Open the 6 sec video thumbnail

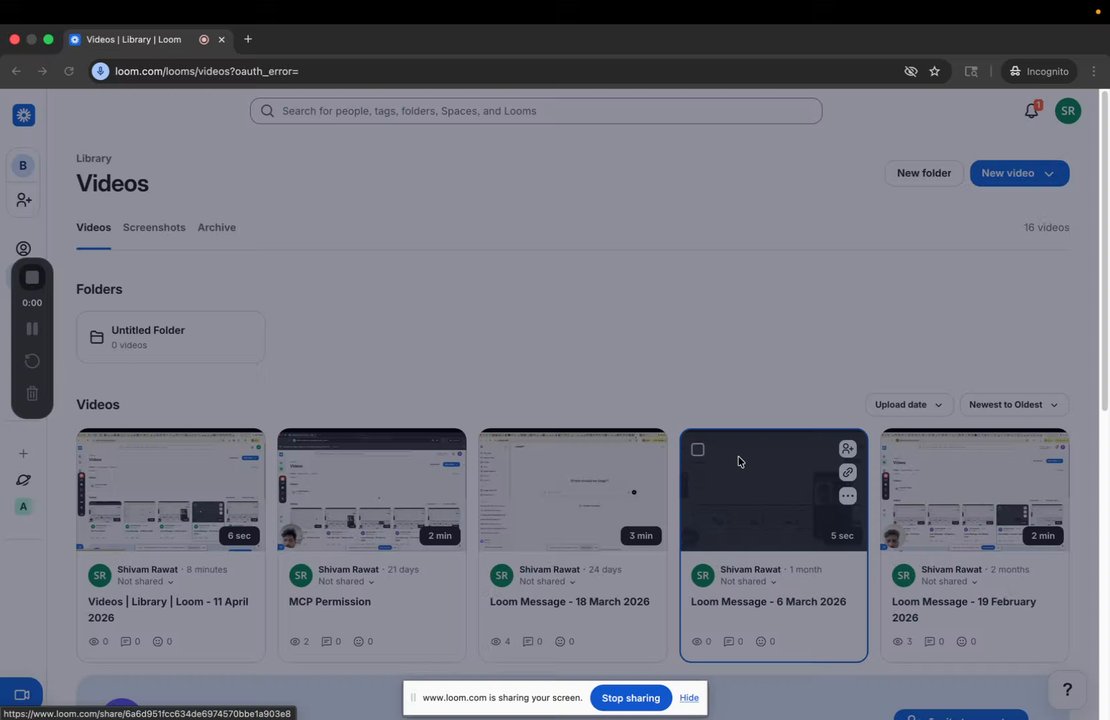click(171, 490)
